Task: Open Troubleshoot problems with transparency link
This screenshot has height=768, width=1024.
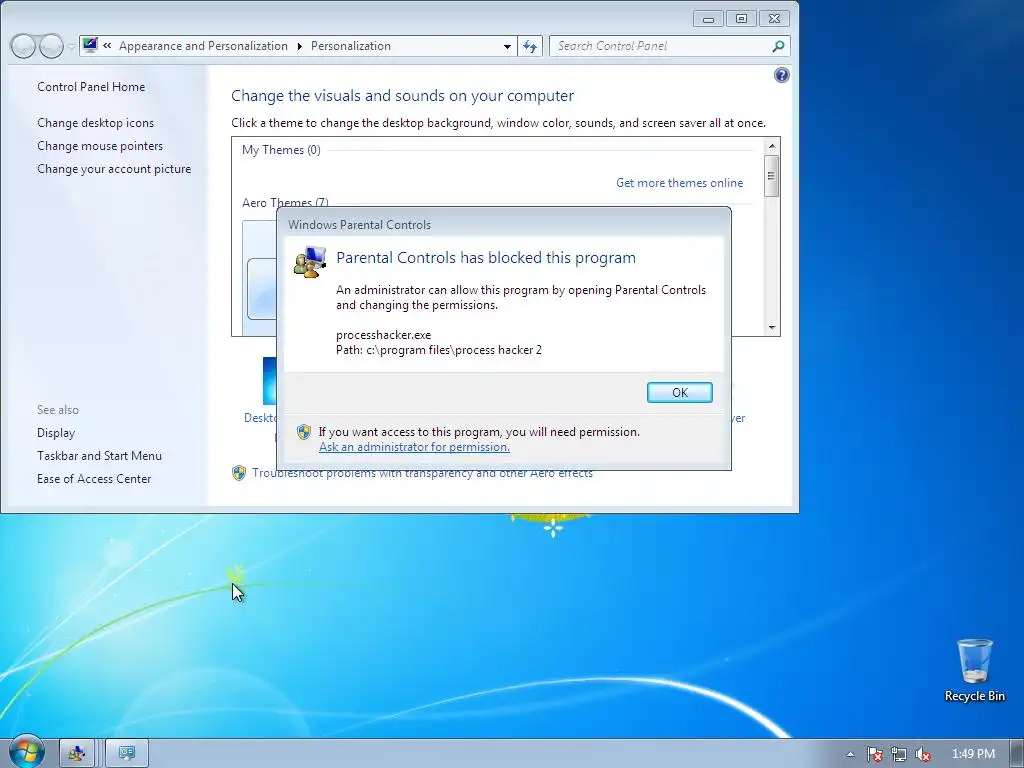Action: coord(423,473)
